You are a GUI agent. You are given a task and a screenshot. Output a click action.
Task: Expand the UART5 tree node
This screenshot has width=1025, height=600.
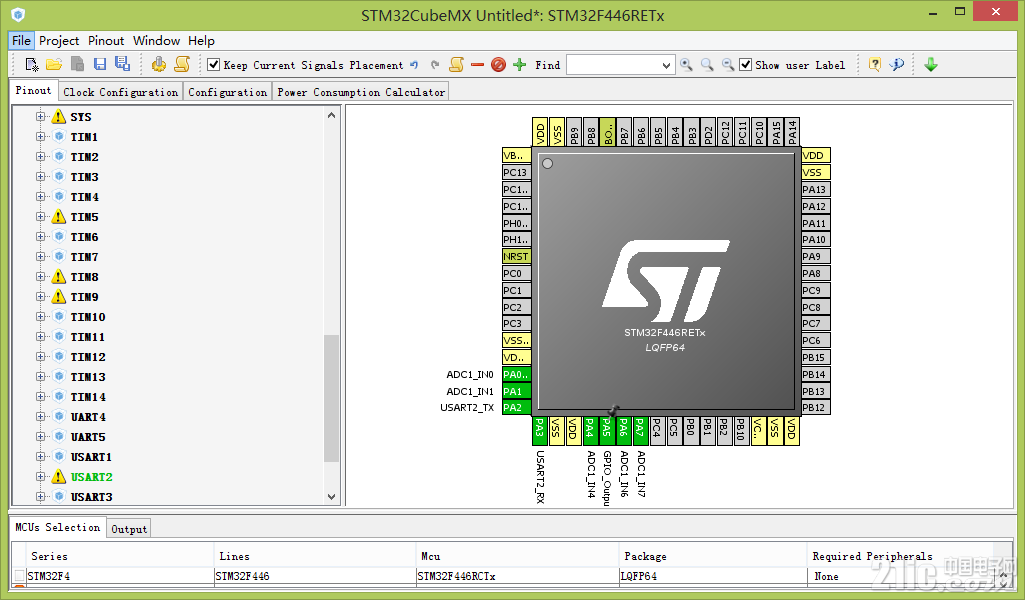click(x=41, y=437)
